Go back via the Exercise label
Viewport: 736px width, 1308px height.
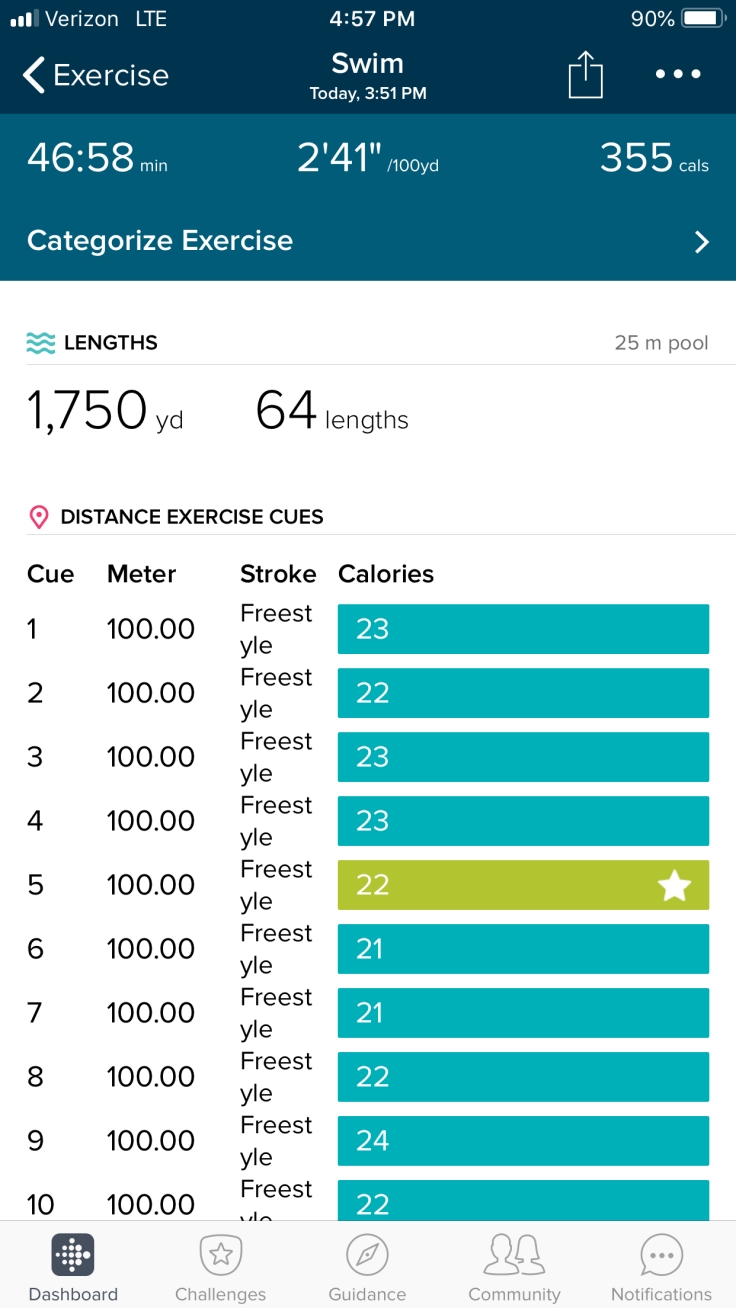click(x=111, y=75)
